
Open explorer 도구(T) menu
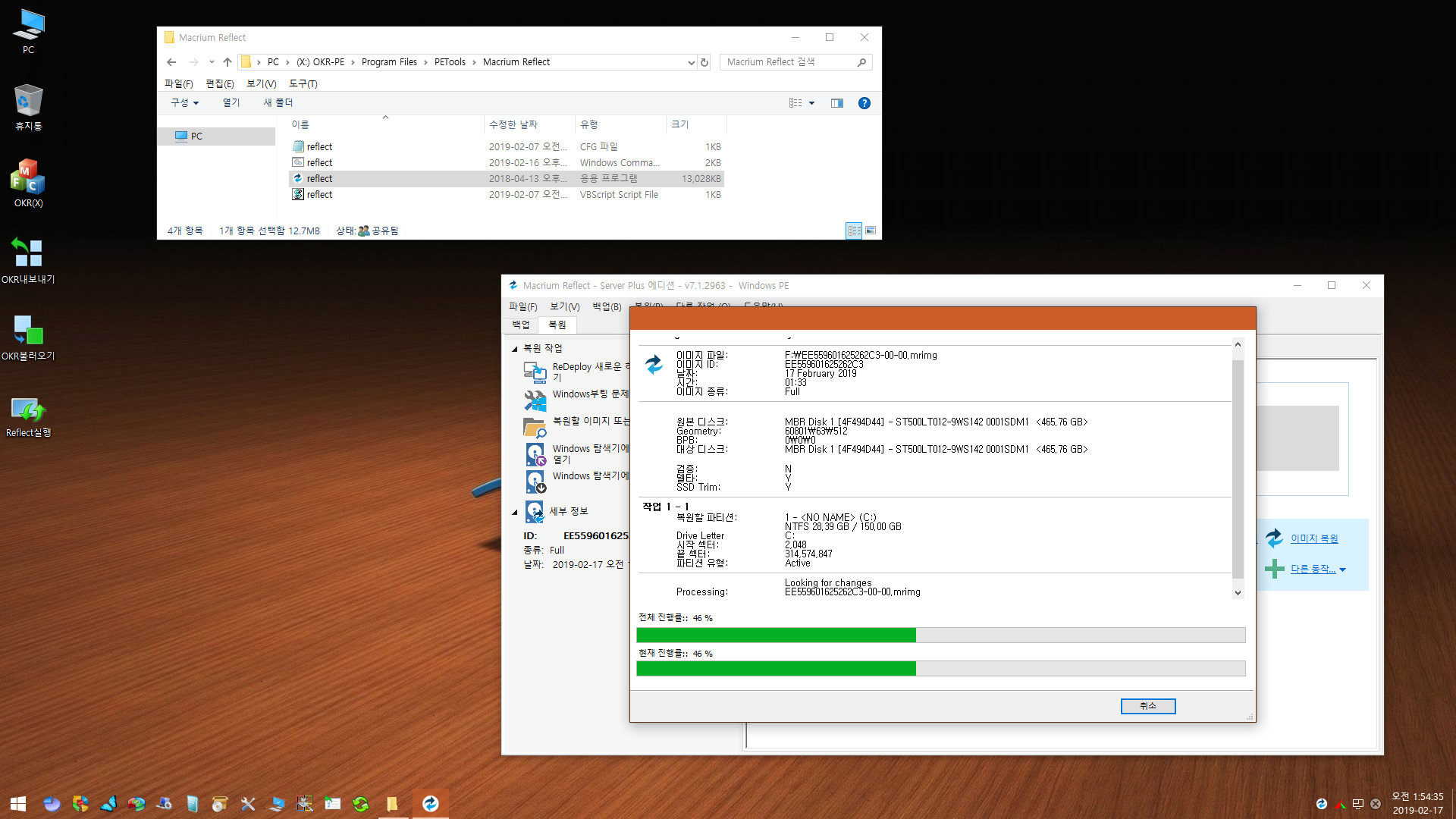click(x=303, y=83)
